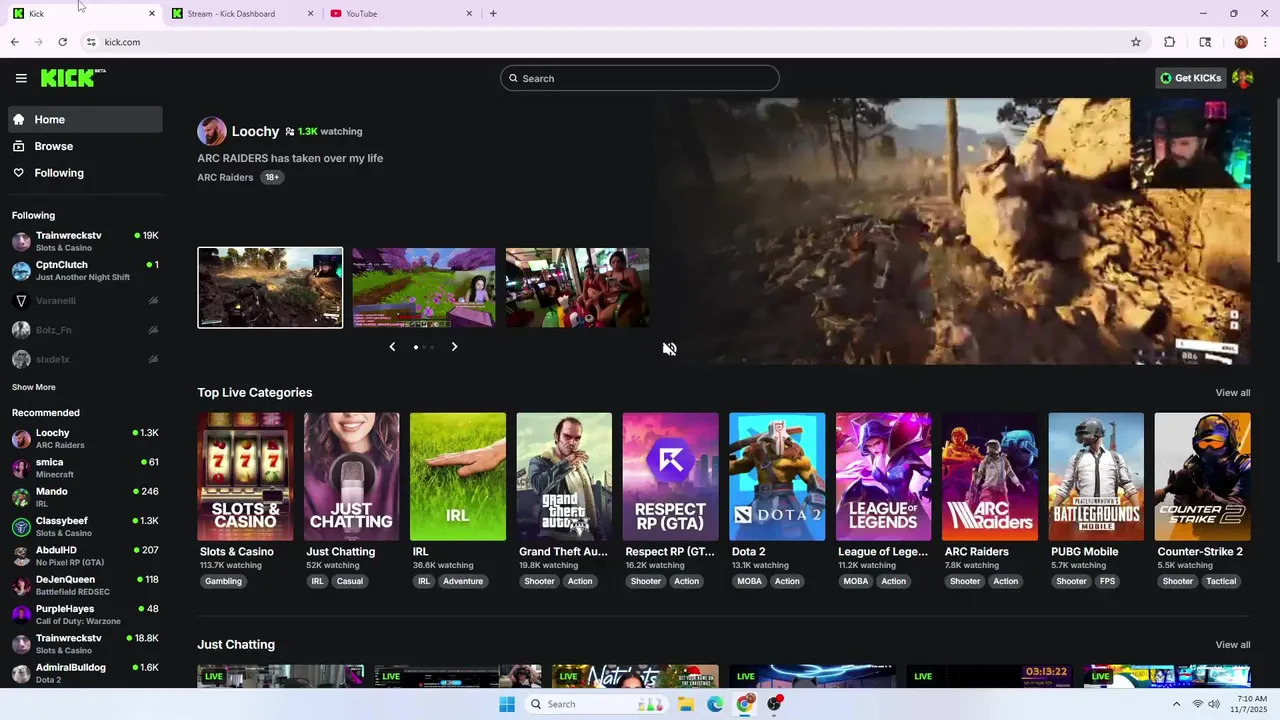Screen dimensions: 1280x720
Task: Open a new browser tab
Action: [x=493, y=13]
